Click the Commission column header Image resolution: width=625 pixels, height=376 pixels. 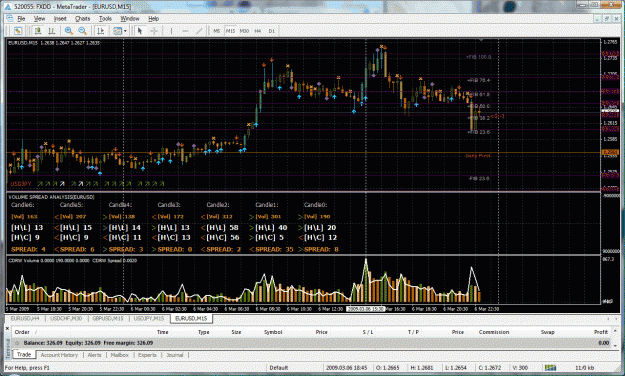pos(494,332)
